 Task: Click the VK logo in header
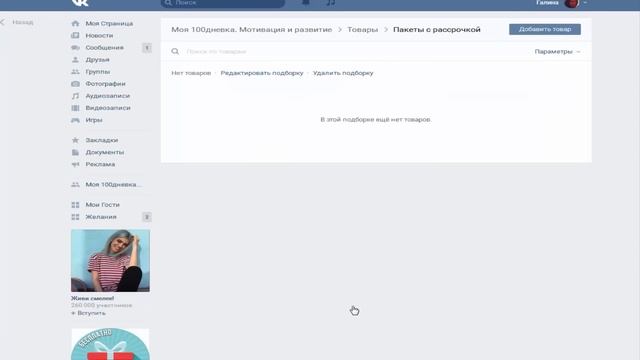[x=80, y=2]
